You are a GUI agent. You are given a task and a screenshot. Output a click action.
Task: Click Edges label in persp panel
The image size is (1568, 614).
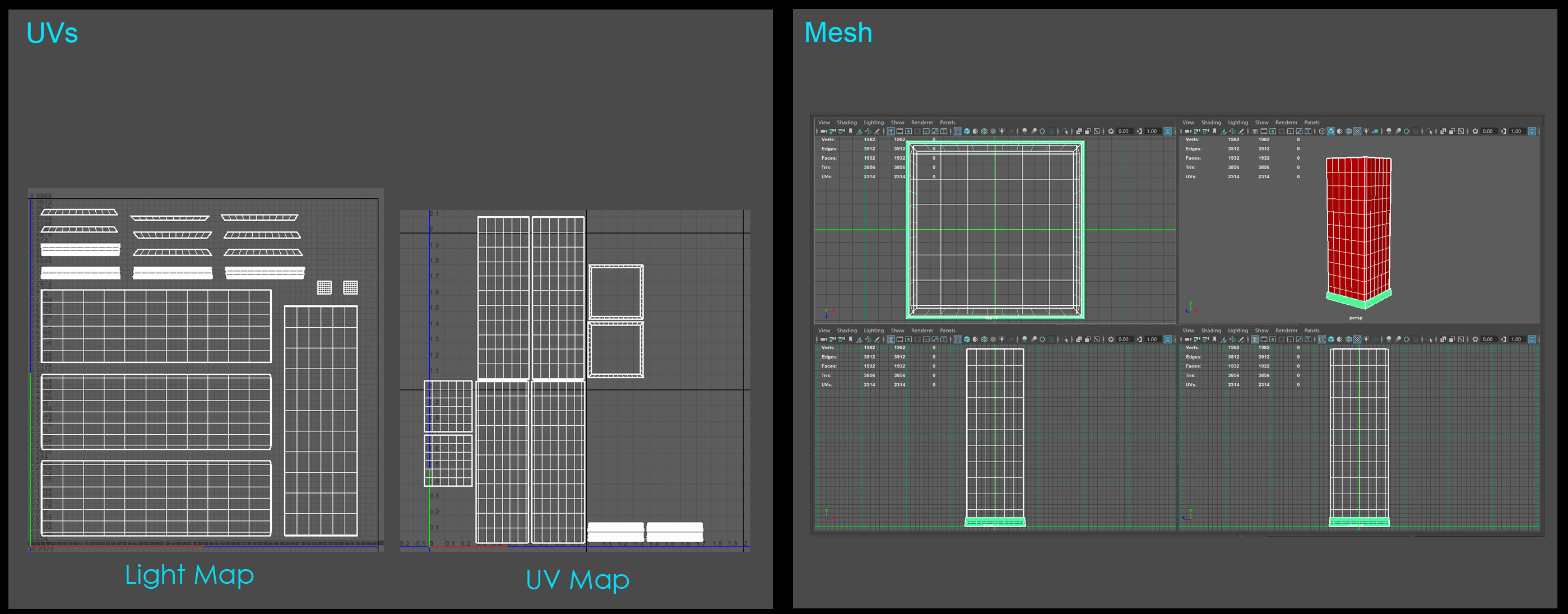1194,148
